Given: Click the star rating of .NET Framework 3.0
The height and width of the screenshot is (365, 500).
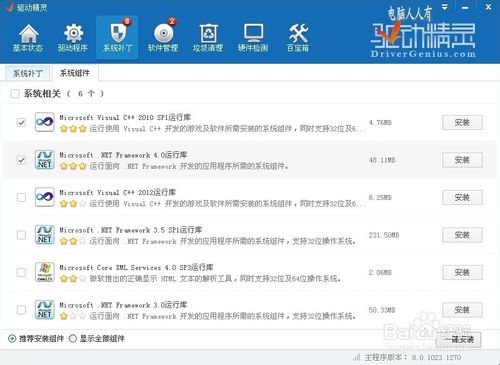Looking at the screenshot, I should tap(73, 316).
